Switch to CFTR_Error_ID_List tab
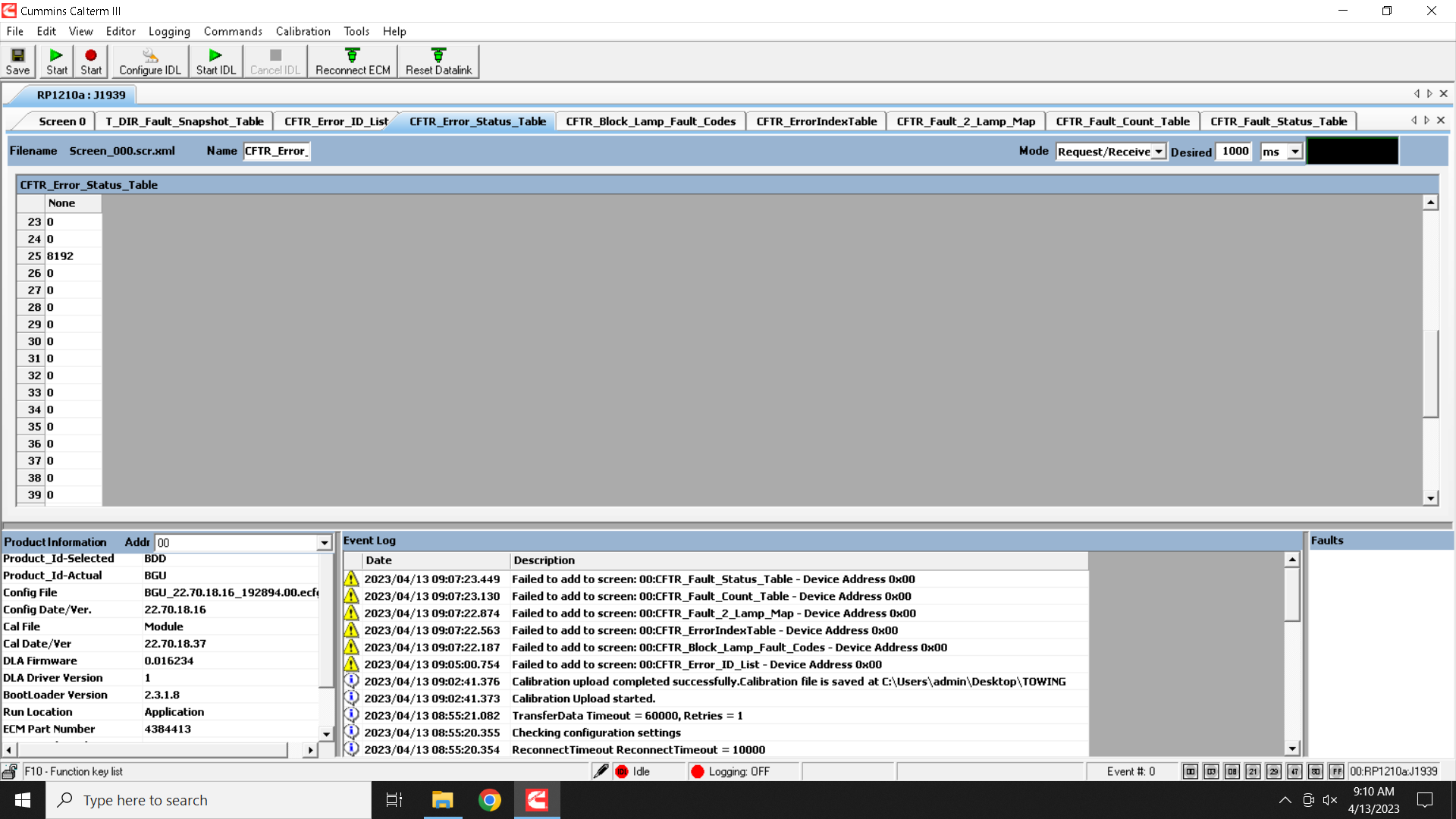This screenshot has width=1456, height=819. point(336,121)
